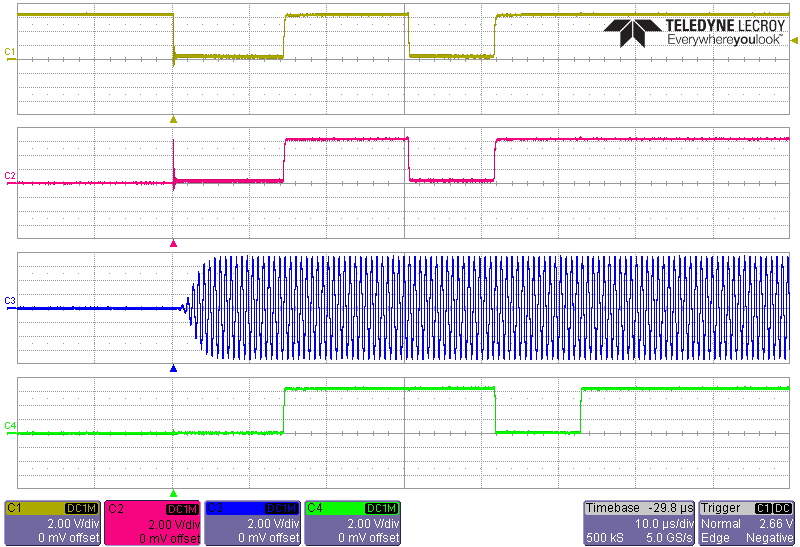The height and width of the screenshot is (547, 800).
Task: Open the Timebase settings descriptor
Action: (638, 523)
